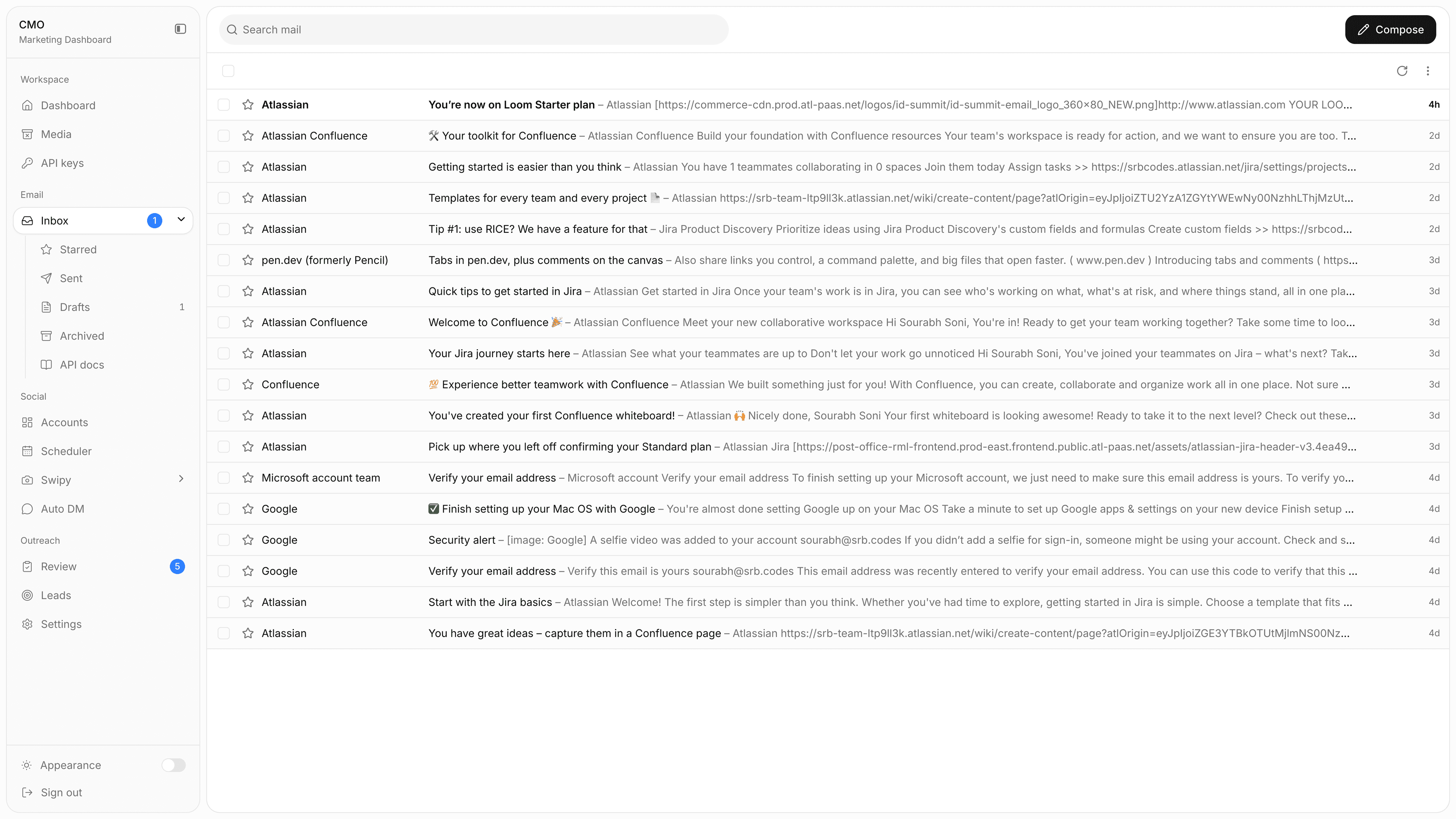The width and height of the screenshot is (1456, 819).
Task: Open the Auto DM page
Action: click(x=103, y=509)
